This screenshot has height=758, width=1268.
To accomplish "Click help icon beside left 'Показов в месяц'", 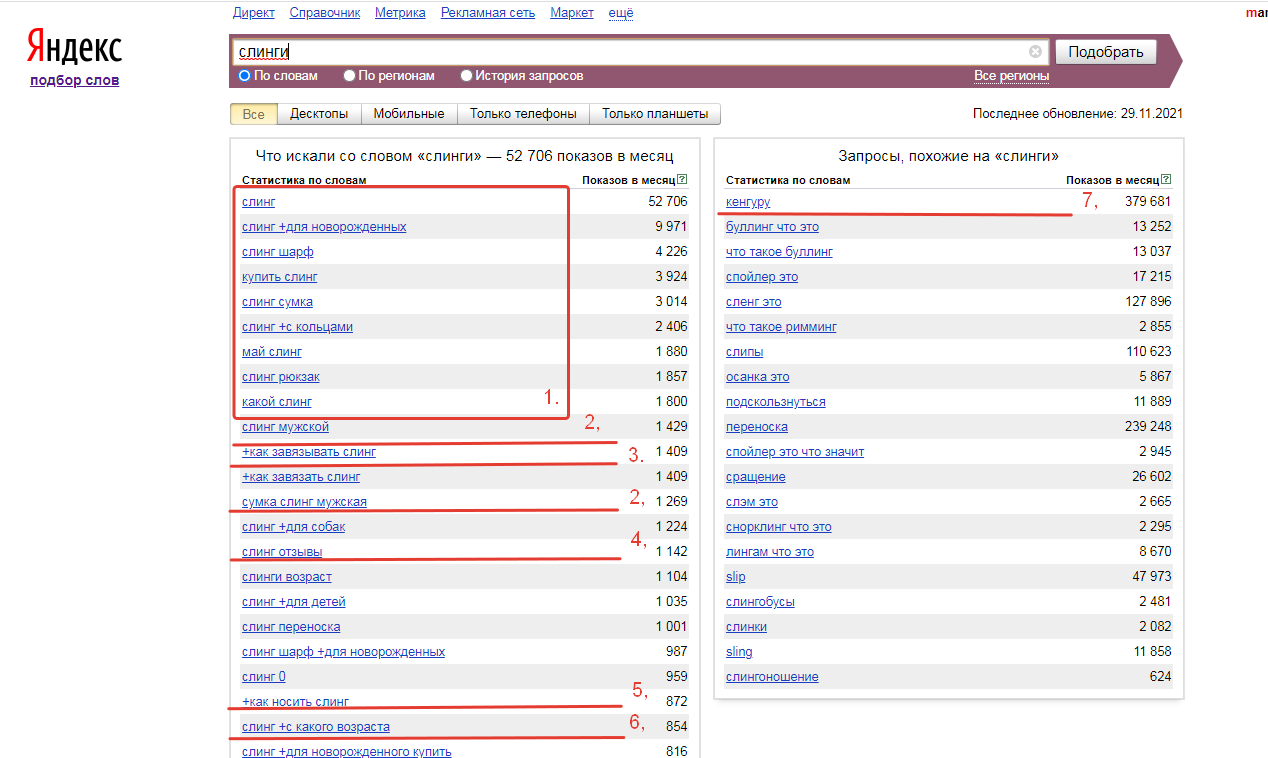I will 682,180.
